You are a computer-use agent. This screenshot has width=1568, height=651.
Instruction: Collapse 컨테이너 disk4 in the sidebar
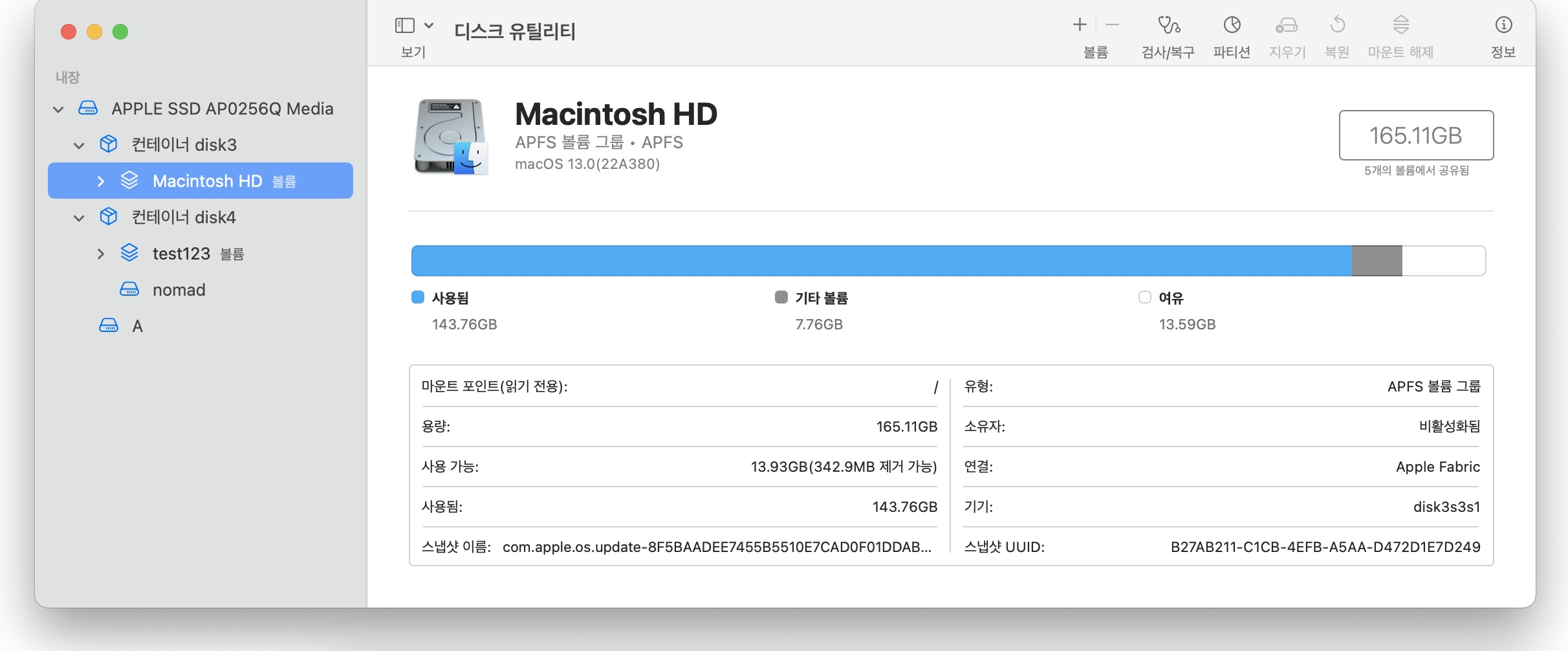tap(78, 217)
